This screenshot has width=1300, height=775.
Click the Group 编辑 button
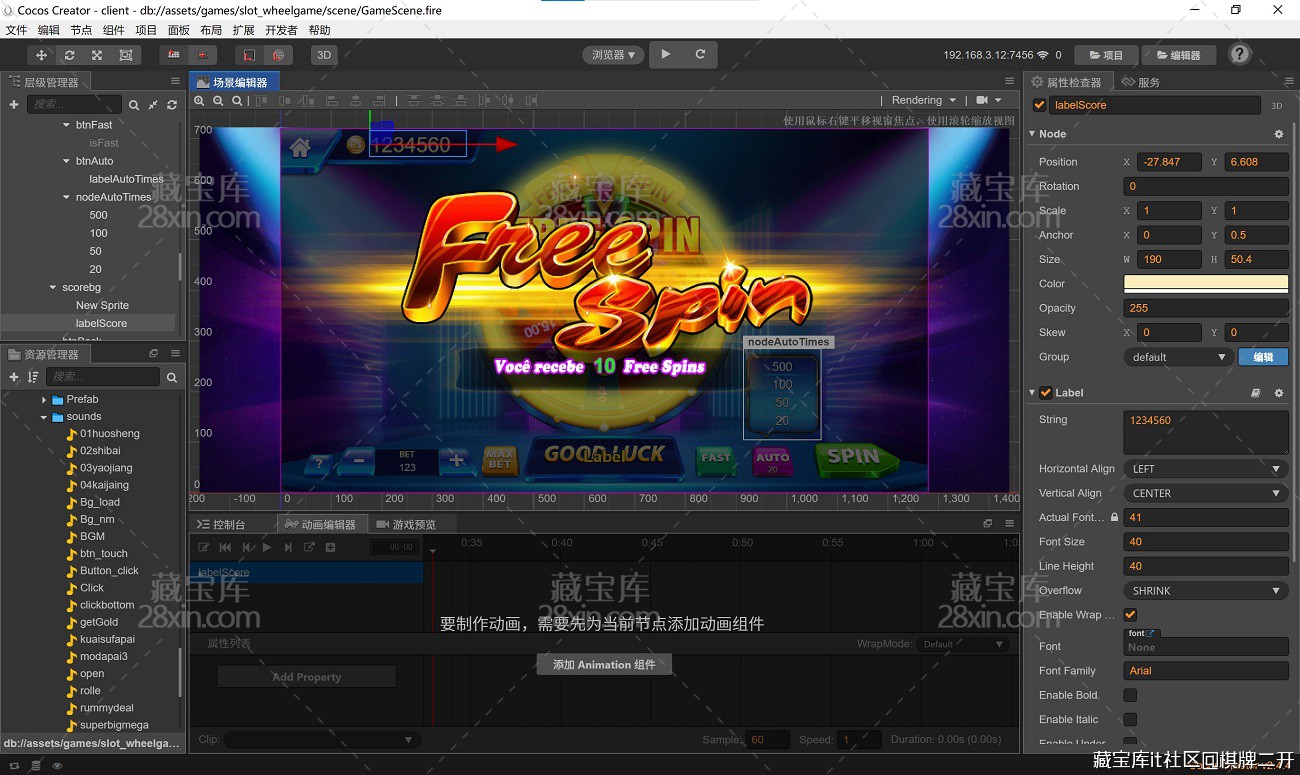[1263, 357]
